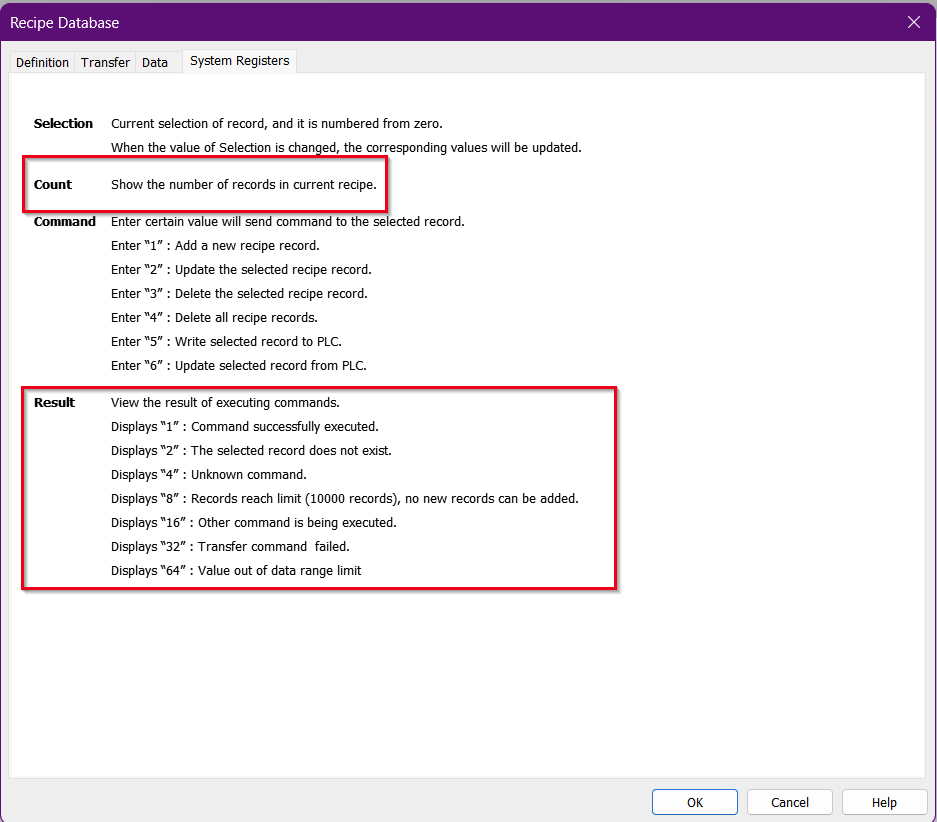The image size is (937, 822).
Task: Click the 'Update selected record from PLC' line
Action: (239, 366)
